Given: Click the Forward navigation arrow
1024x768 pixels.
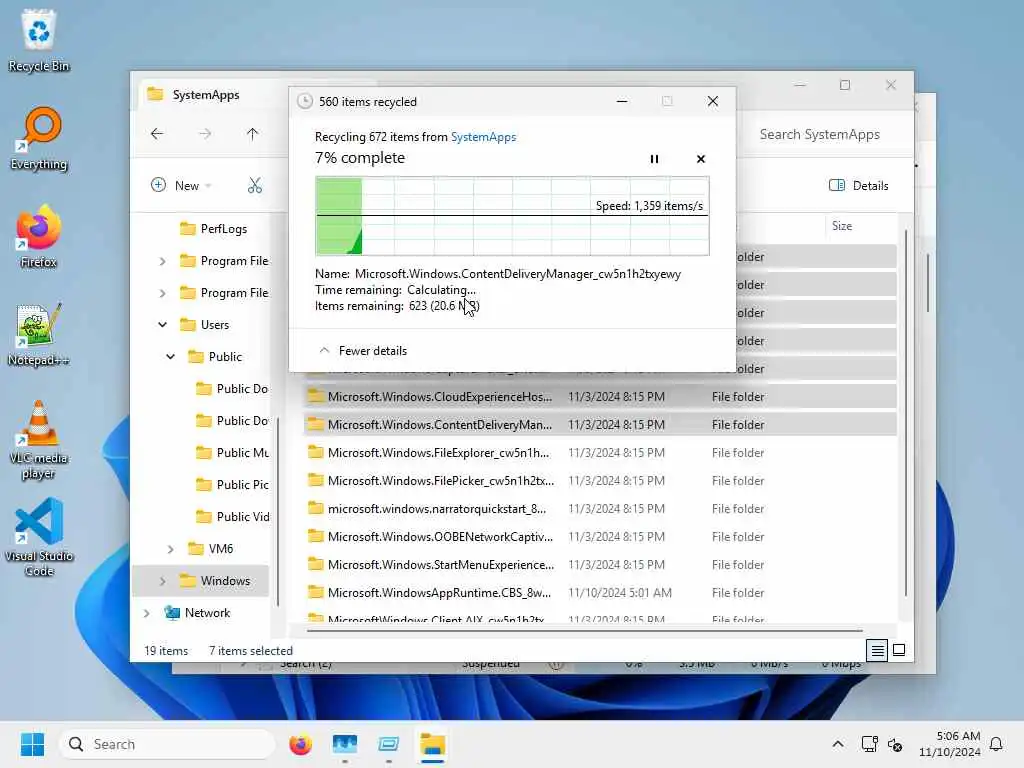Looking at the screenshot, I should coord(205,134).
